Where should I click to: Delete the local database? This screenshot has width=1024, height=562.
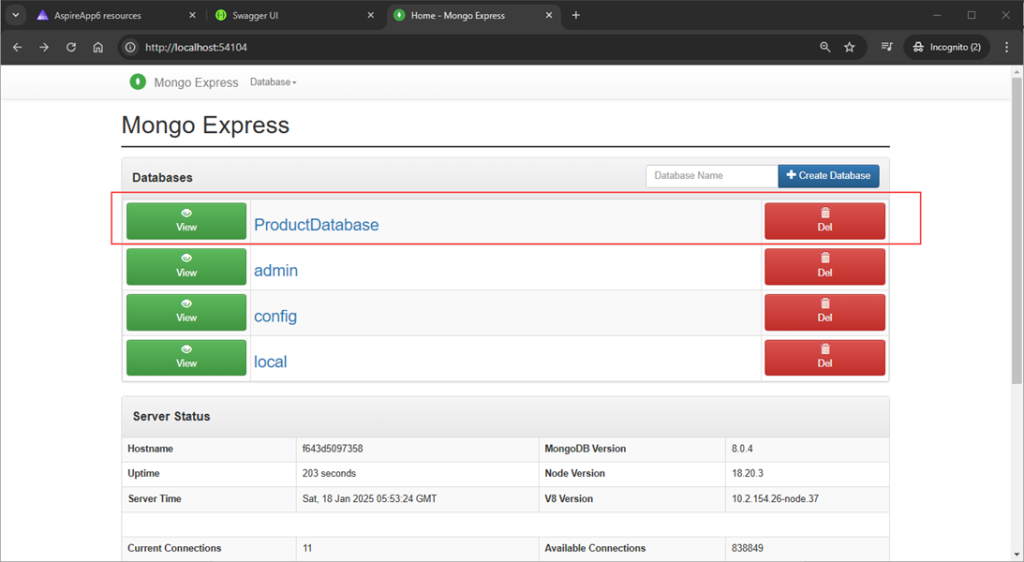point(825,358)
